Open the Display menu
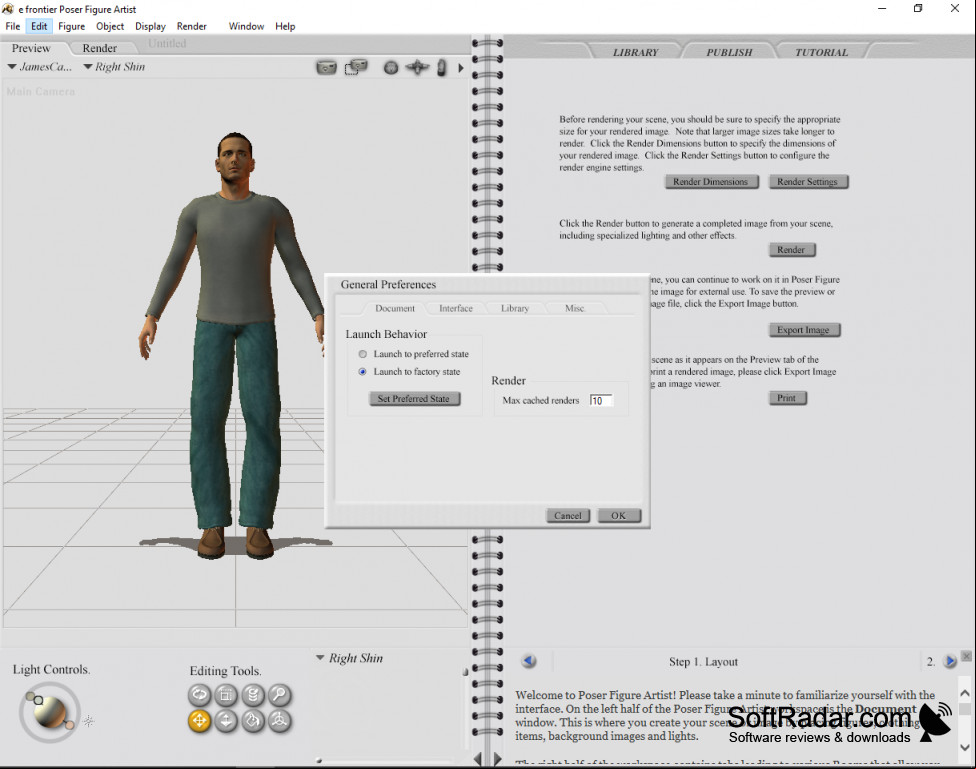The height and width of the screenshot is (769, 976). [x=151, y=26]
